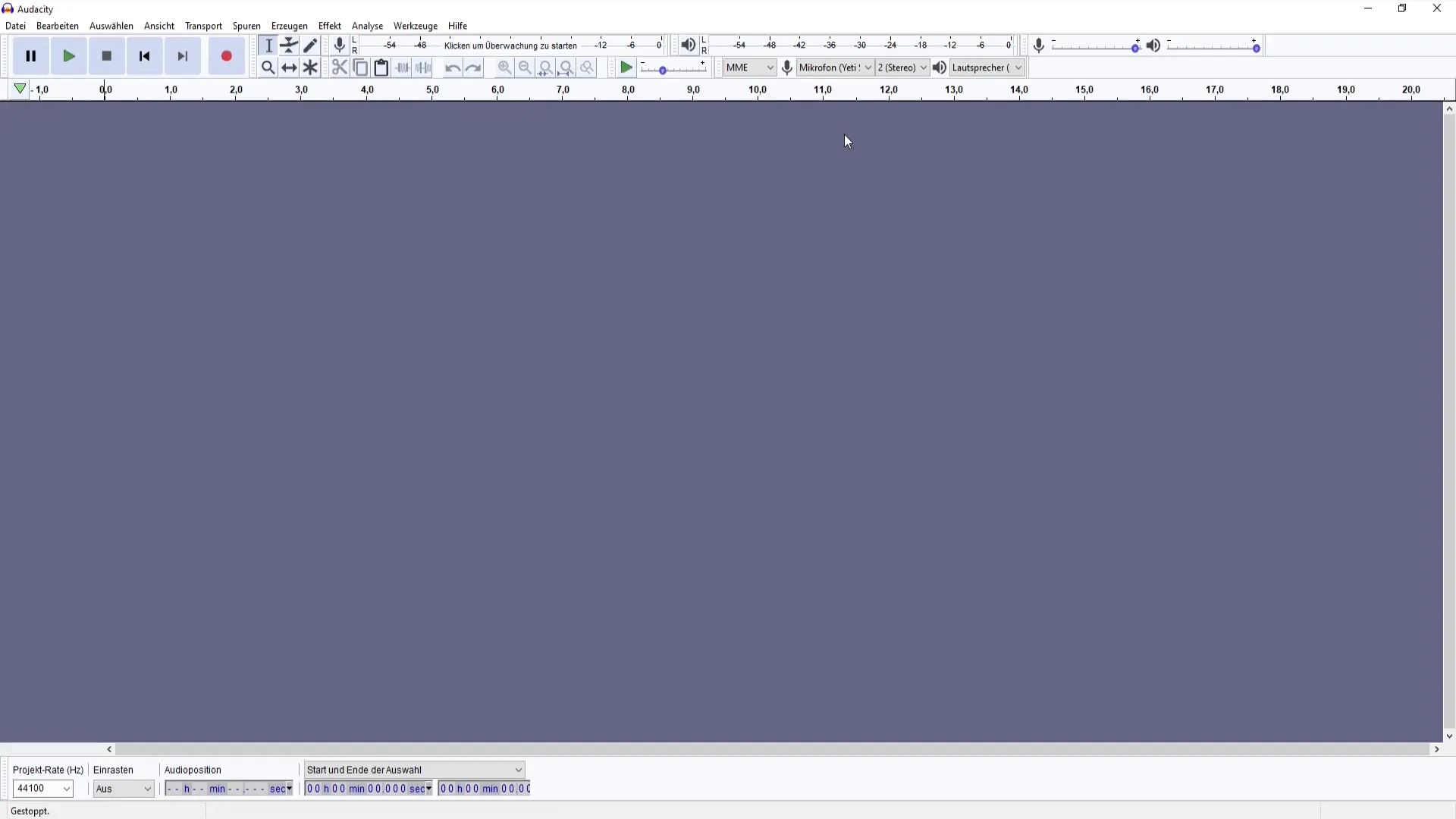Open the Effekt menu
Image resolution: width=1456 pixels, height=819 pixels.
pyautogui.click(x=329, y=26)
